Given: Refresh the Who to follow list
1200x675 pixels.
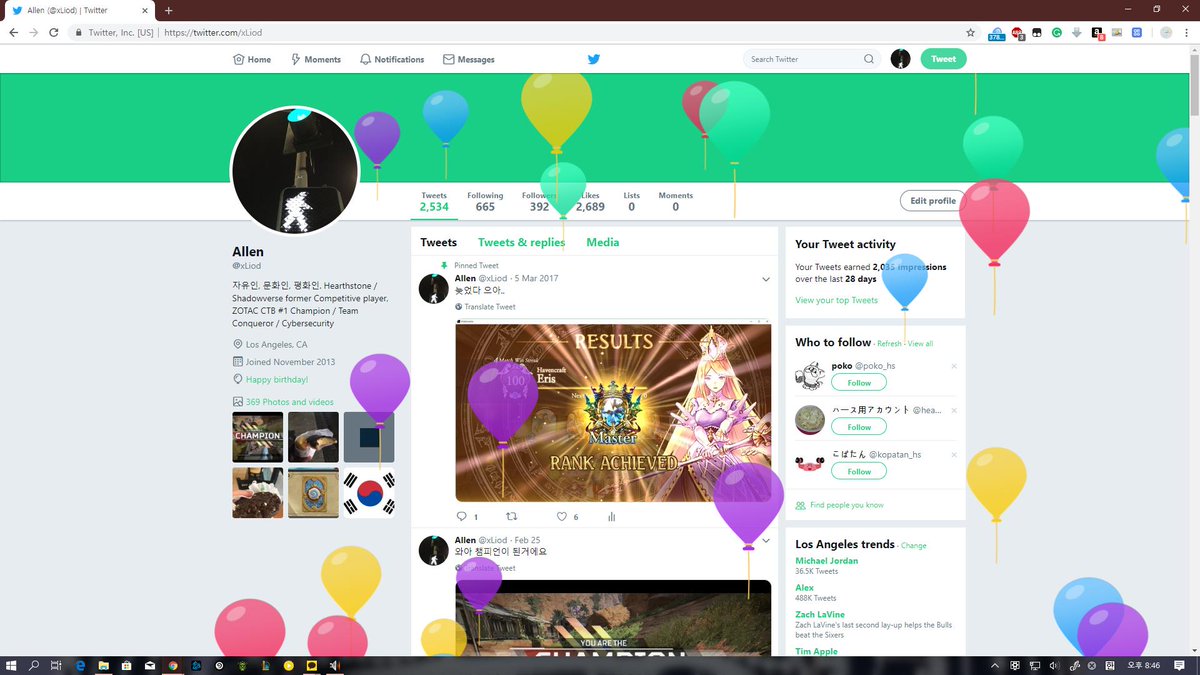Looking at the screenshot, I should tap(889, 344).
